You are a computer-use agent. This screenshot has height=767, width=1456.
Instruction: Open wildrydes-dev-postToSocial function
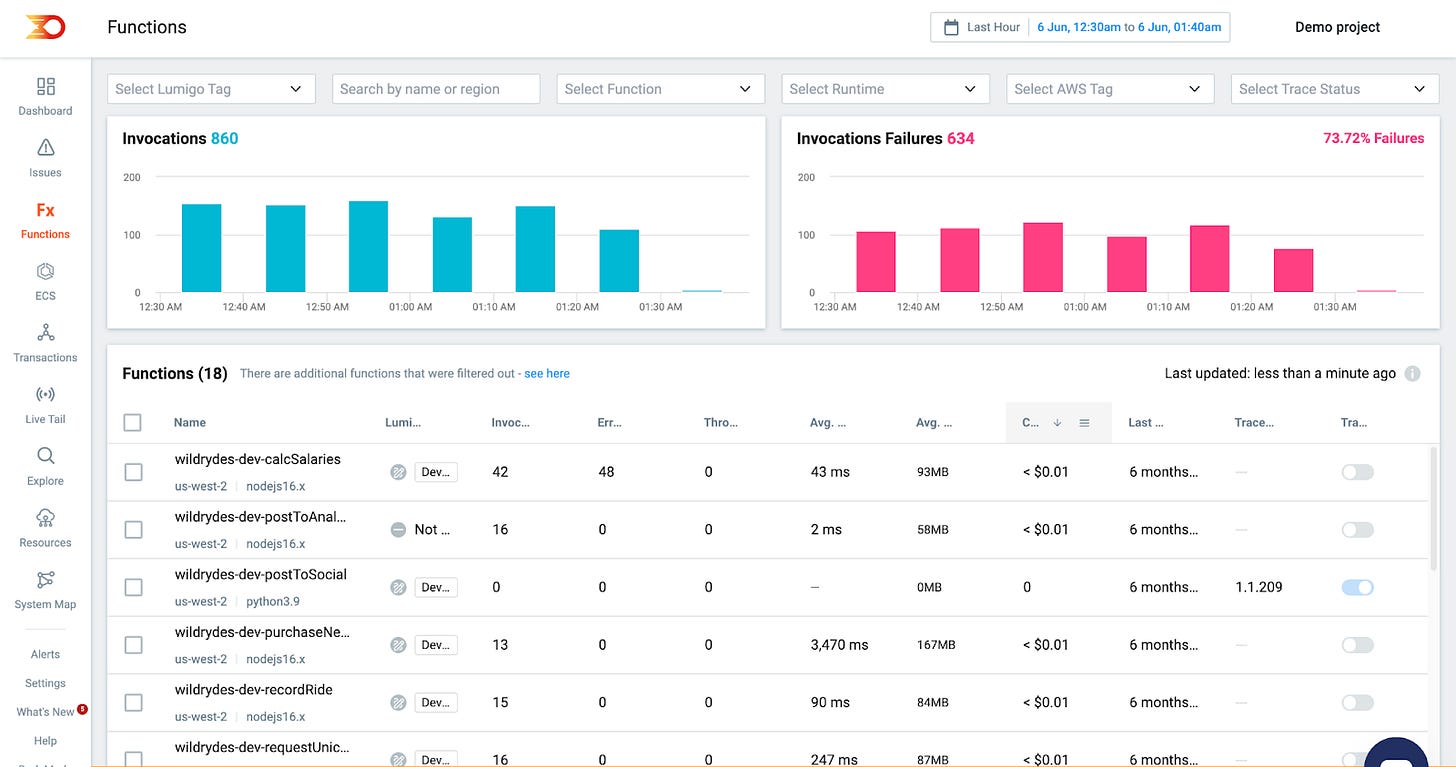(260, 575)
